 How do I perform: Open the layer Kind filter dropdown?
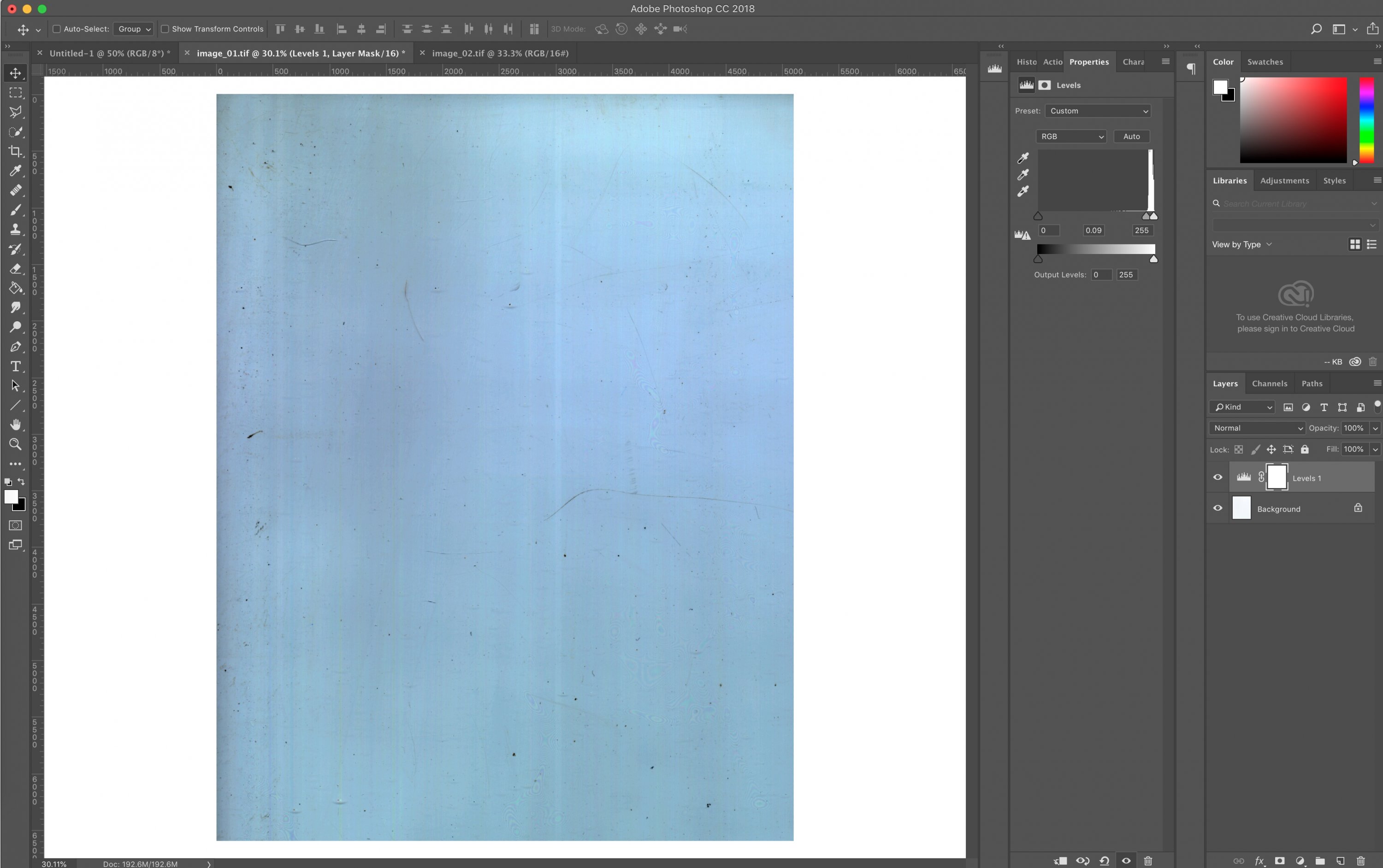tap(1242, 407)
